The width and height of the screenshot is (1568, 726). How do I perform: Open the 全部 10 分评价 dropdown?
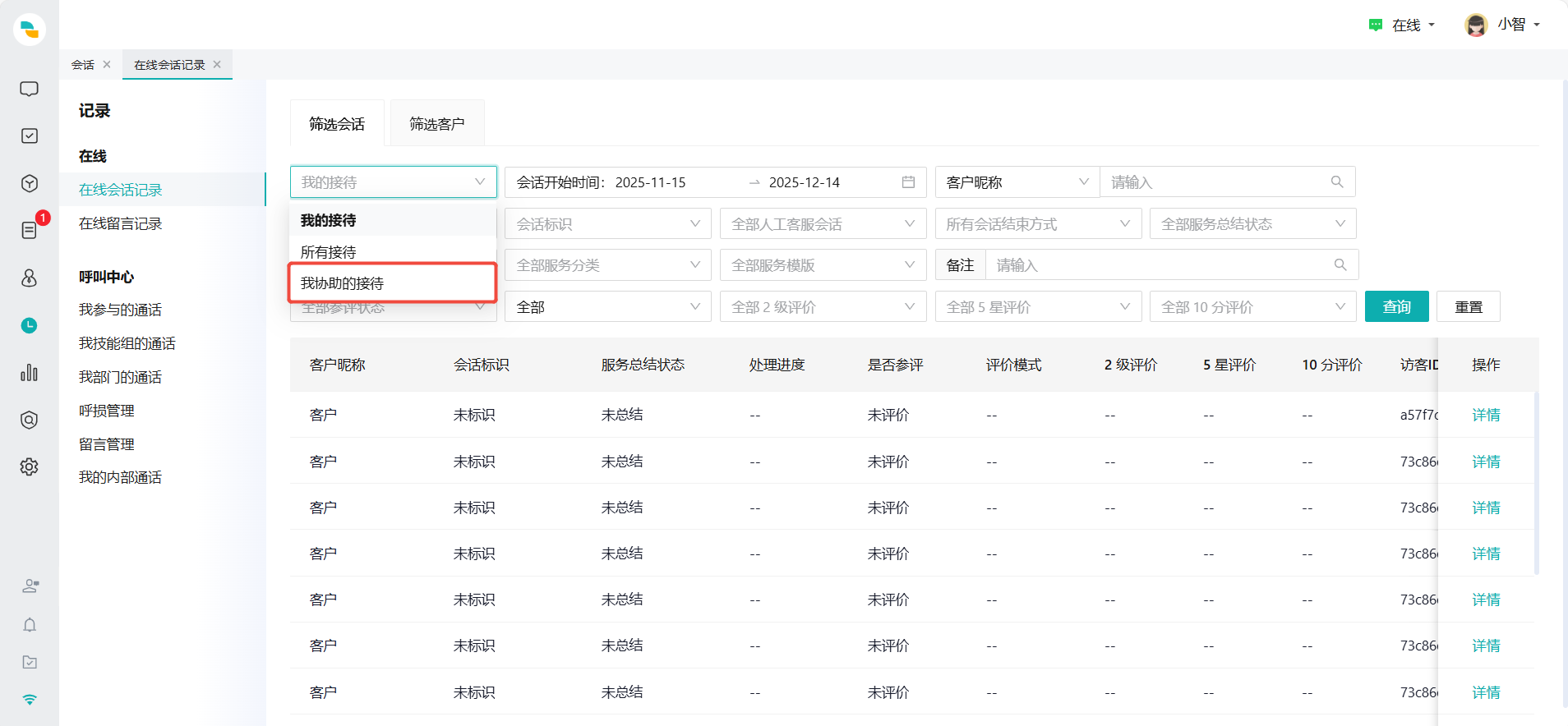1253,307
